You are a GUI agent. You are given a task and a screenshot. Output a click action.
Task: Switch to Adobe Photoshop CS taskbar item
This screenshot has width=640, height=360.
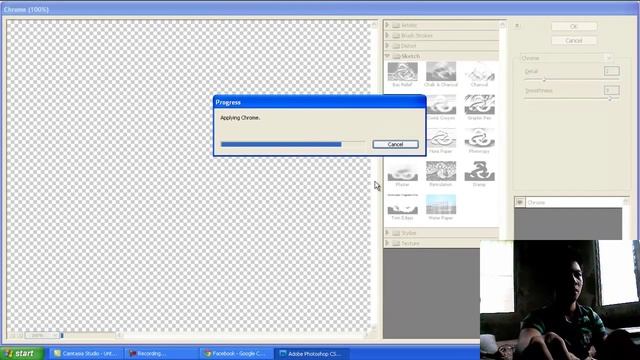click(311, 353)
